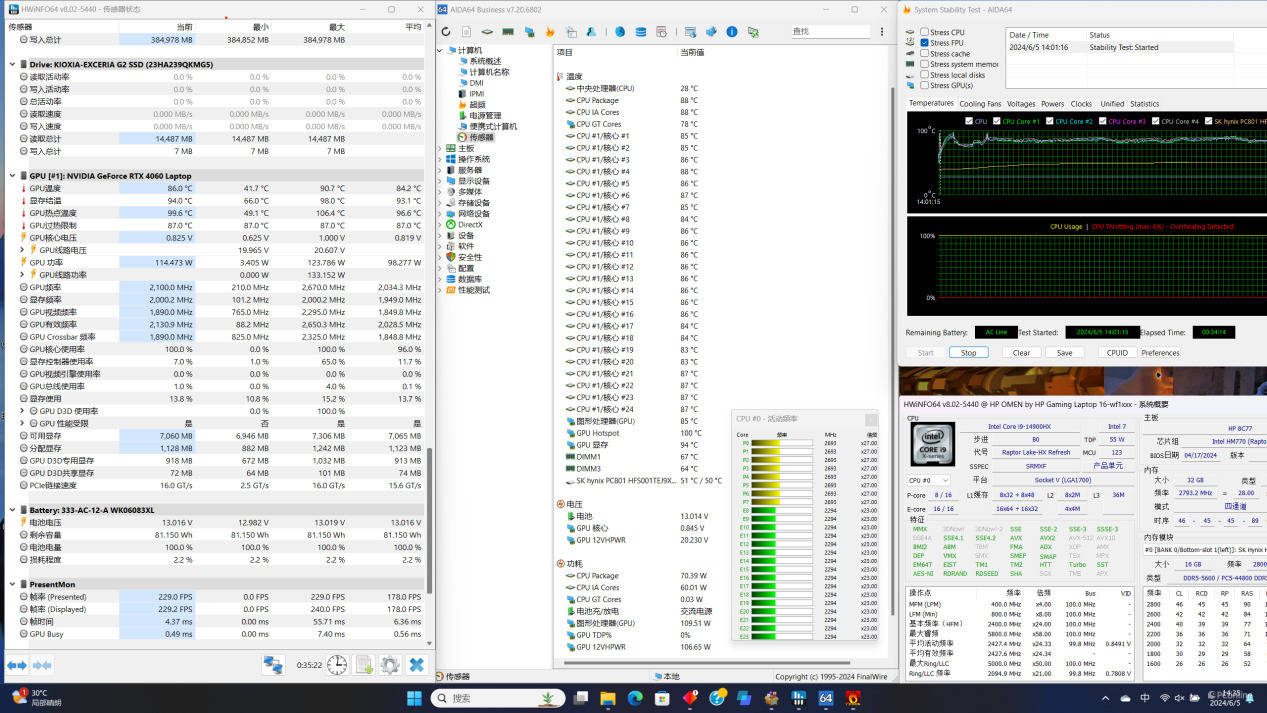Image resolution: width=1267 pixels, height=713 pixels.
Task: Expand the 存储设备 tree node
Action: tap(440, 203)
